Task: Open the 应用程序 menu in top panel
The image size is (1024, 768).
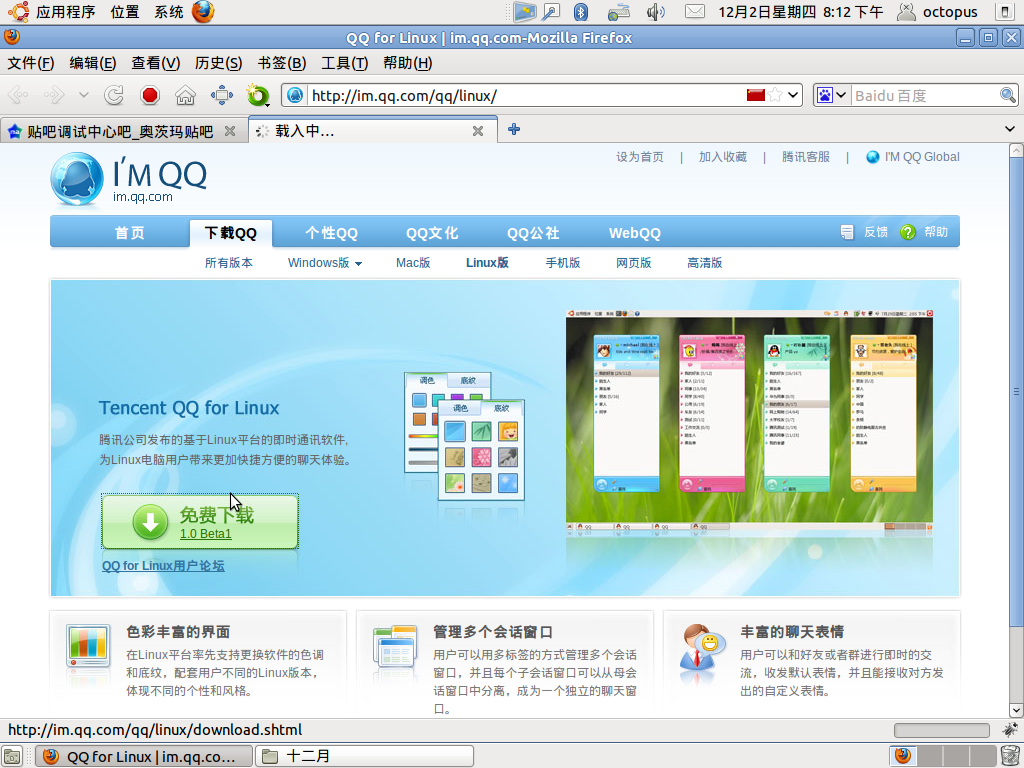Action: (x=65, y=12)
